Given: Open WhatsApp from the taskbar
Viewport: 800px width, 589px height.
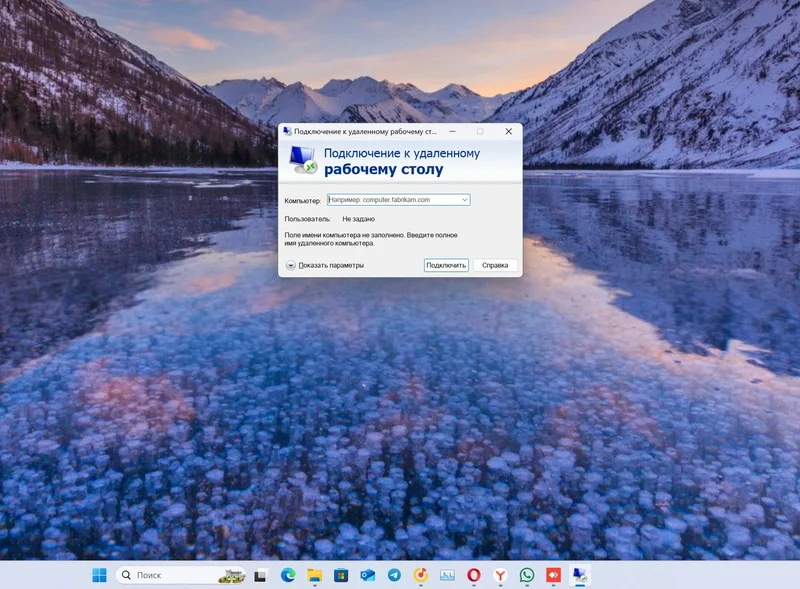Looking at the screenshot, I should pos(527,575).
